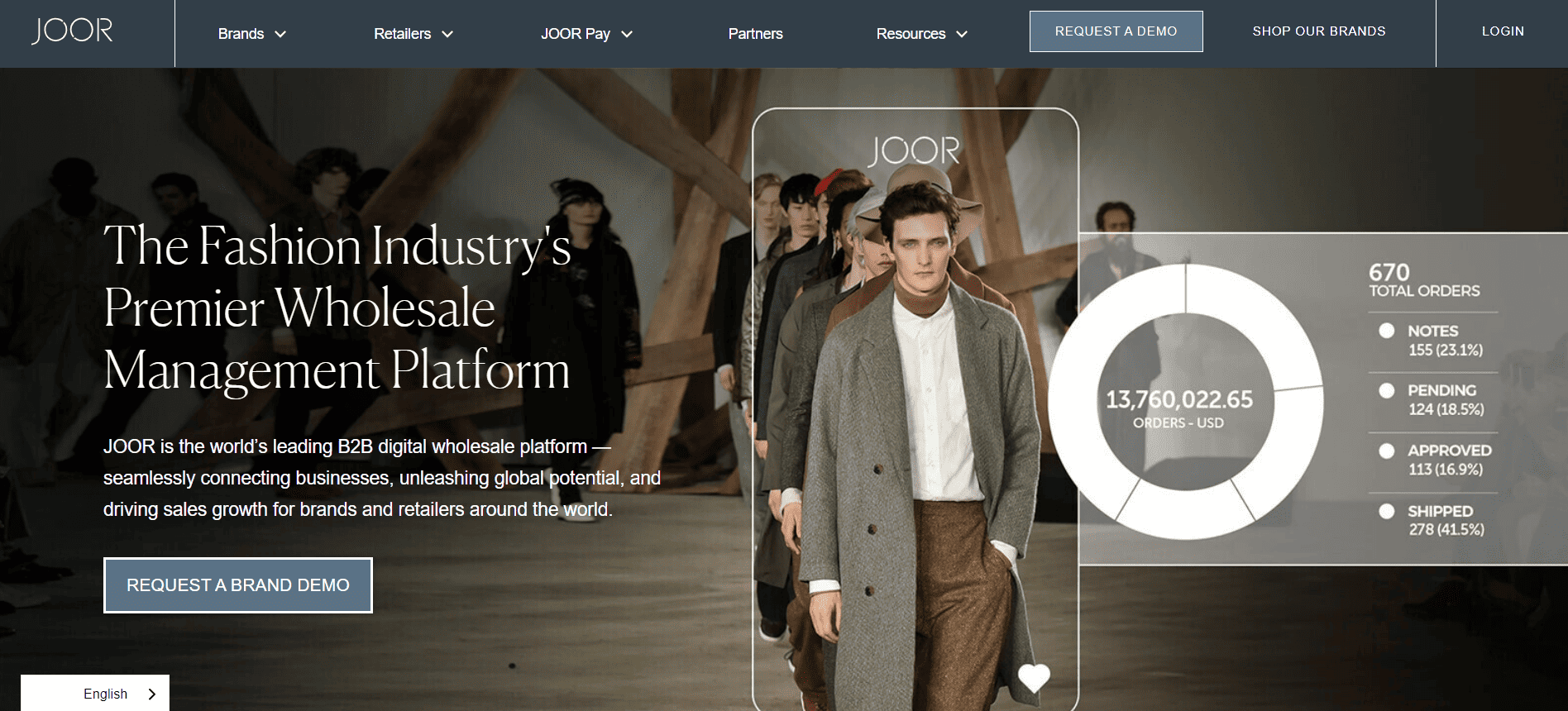The width and height of the screenshot is (1568, 711).
Task: Open the Retailers menu item
Action: pyautogui.click(x=402, y=34)
